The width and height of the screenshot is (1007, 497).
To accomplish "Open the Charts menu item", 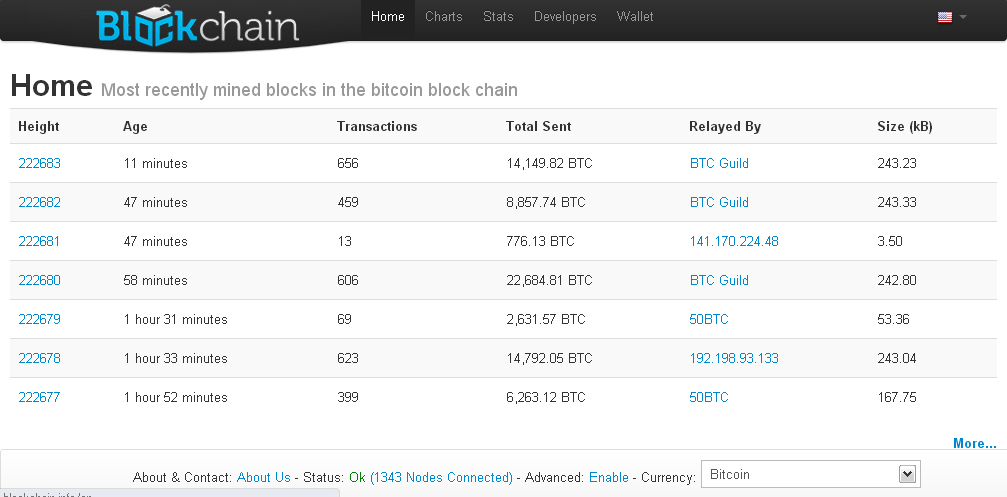I will 443,17.
